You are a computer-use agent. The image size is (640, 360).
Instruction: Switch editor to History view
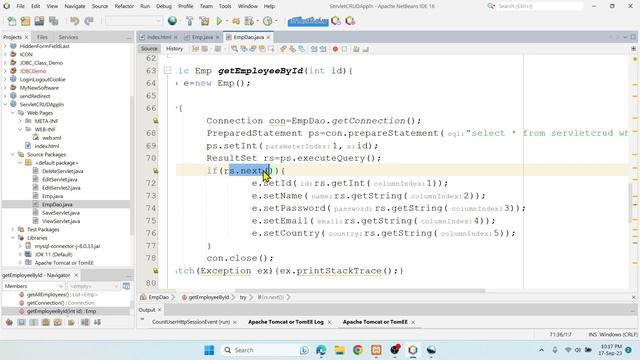[174, 49]
